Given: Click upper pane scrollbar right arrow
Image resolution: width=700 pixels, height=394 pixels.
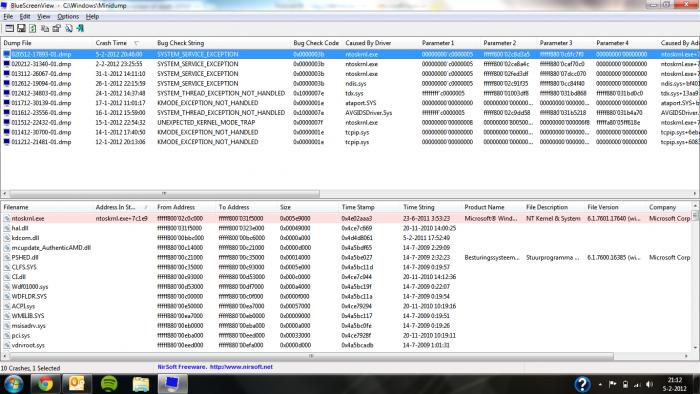Looking at the screenshot, I should click(695, 194).
